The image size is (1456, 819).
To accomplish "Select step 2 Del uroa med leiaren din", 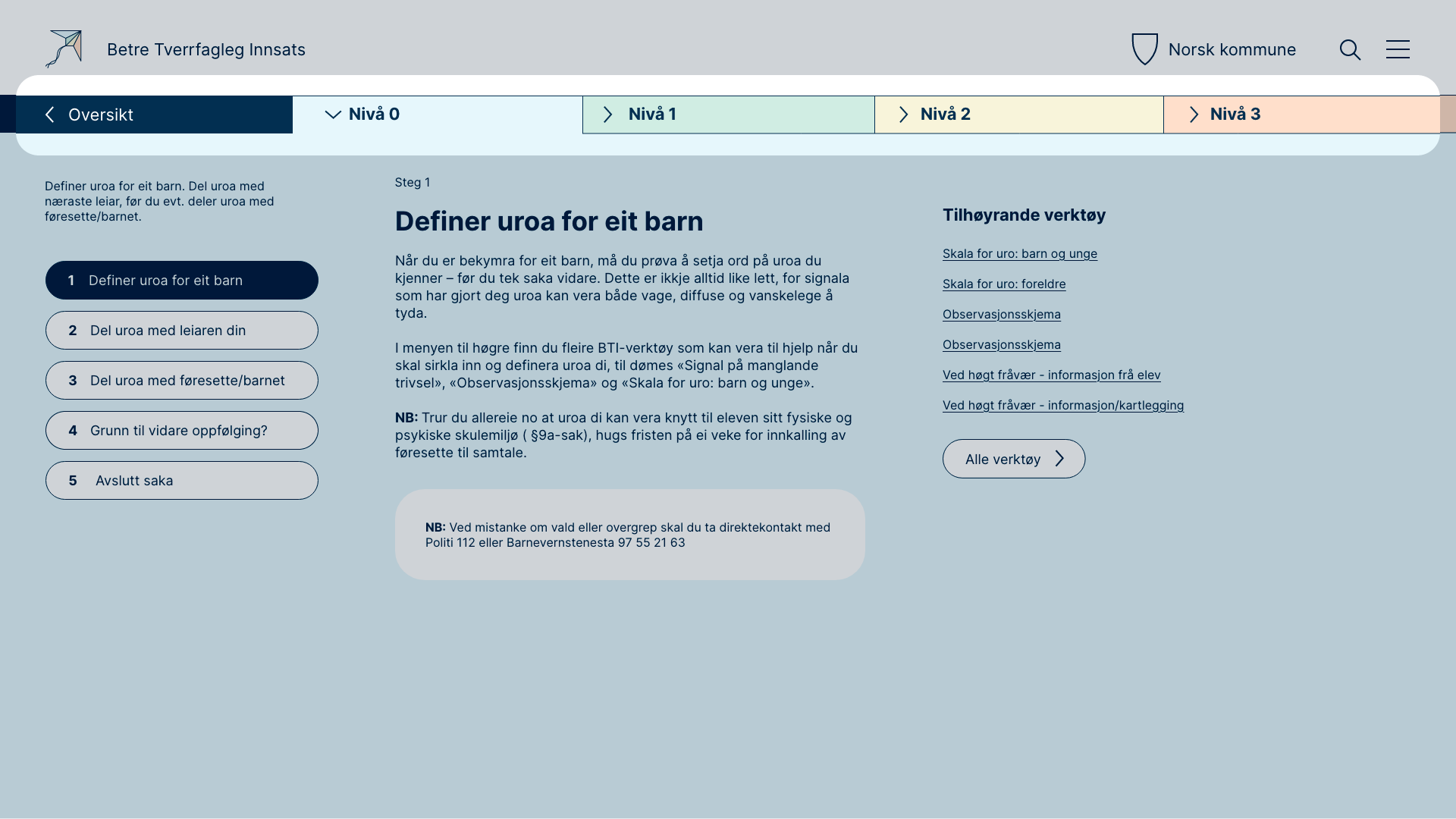I will (182, 331).
